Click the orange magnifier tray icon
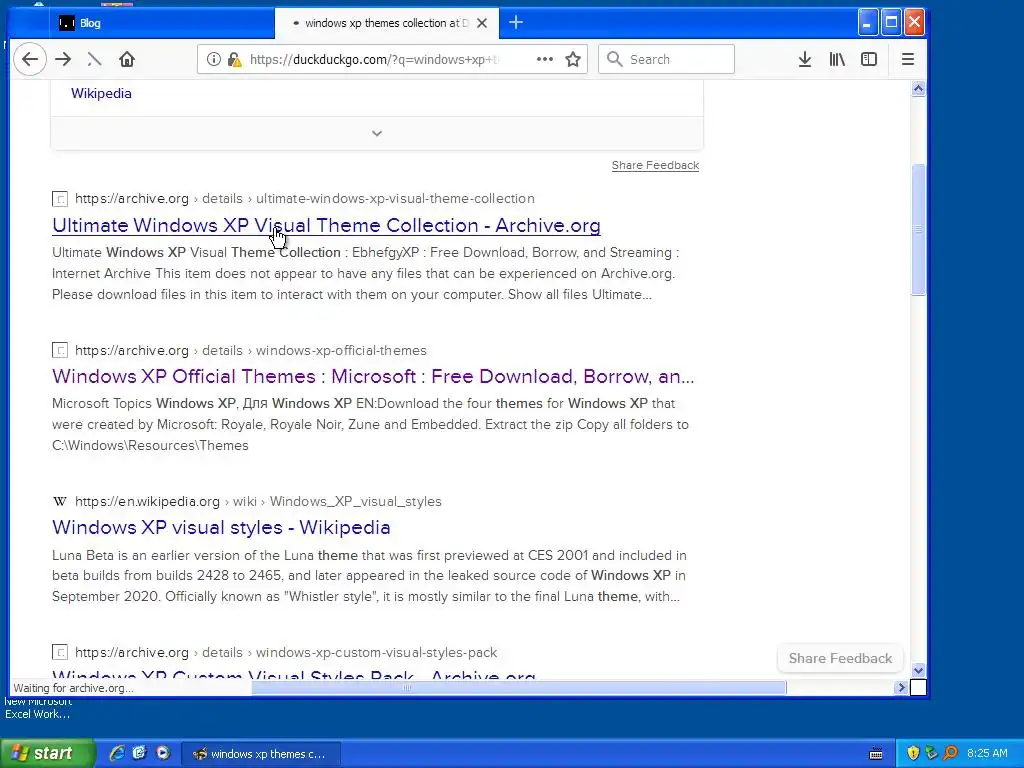The height and width of the screenshot is (768, 1024). pyautogui.click(x=950, y=753)
